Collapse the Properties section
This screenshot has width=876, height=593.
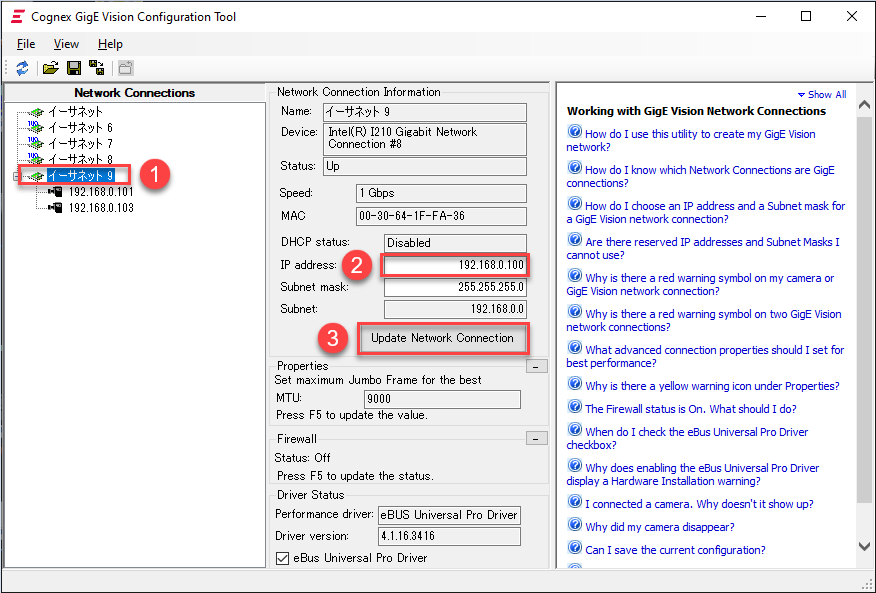(537, 367)
